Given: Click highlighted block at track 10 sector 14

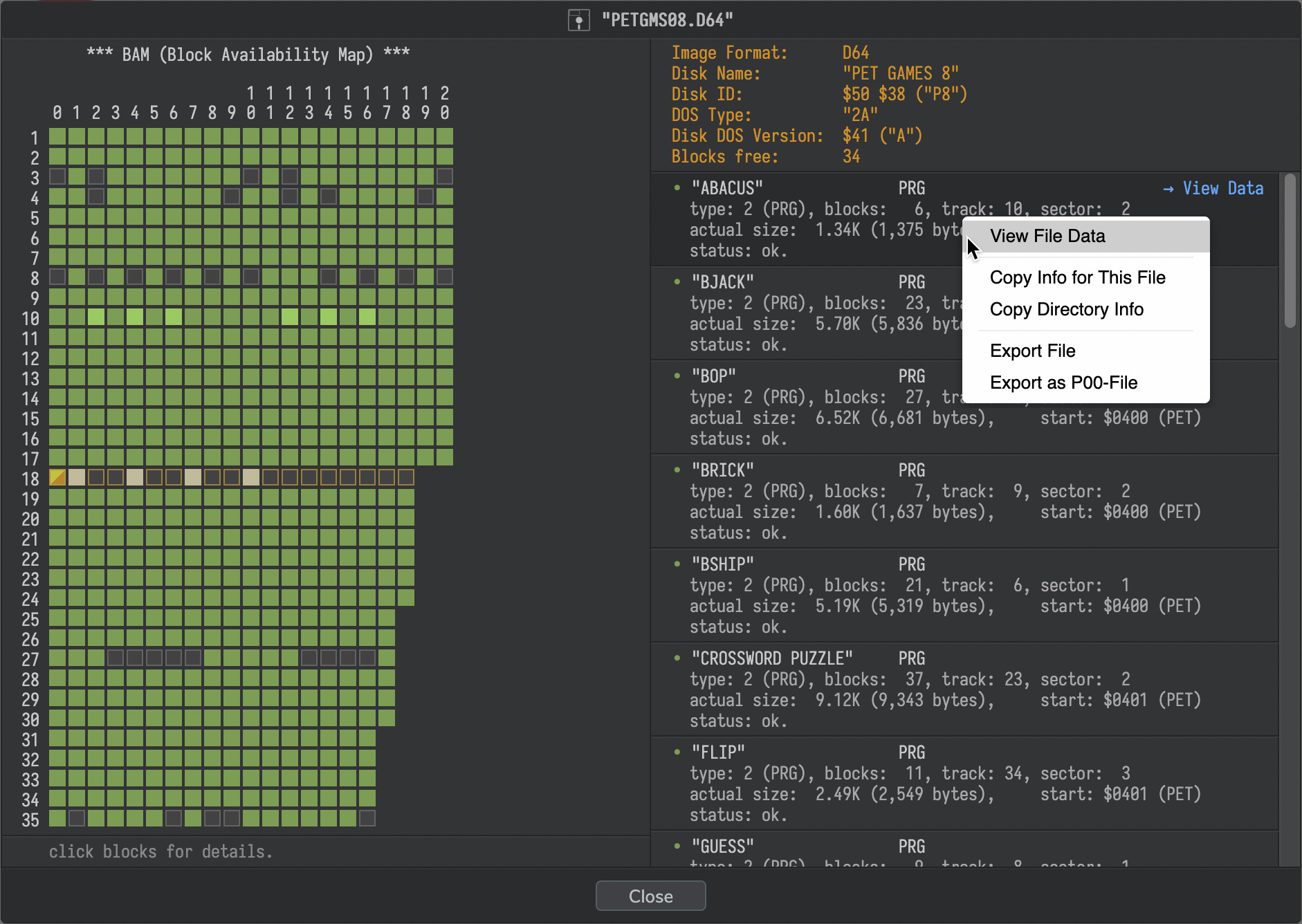Looking at the screenshot, I should click(x=329, y=317).
